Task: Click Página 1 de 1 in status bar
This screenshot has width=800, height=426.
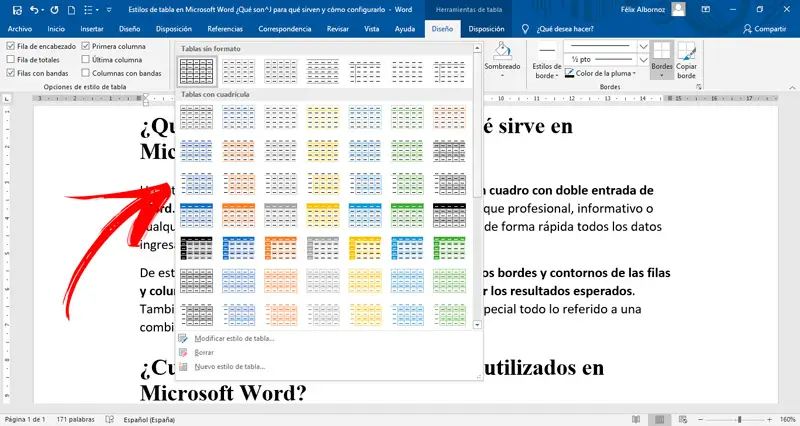Action: tap(25, 419)
